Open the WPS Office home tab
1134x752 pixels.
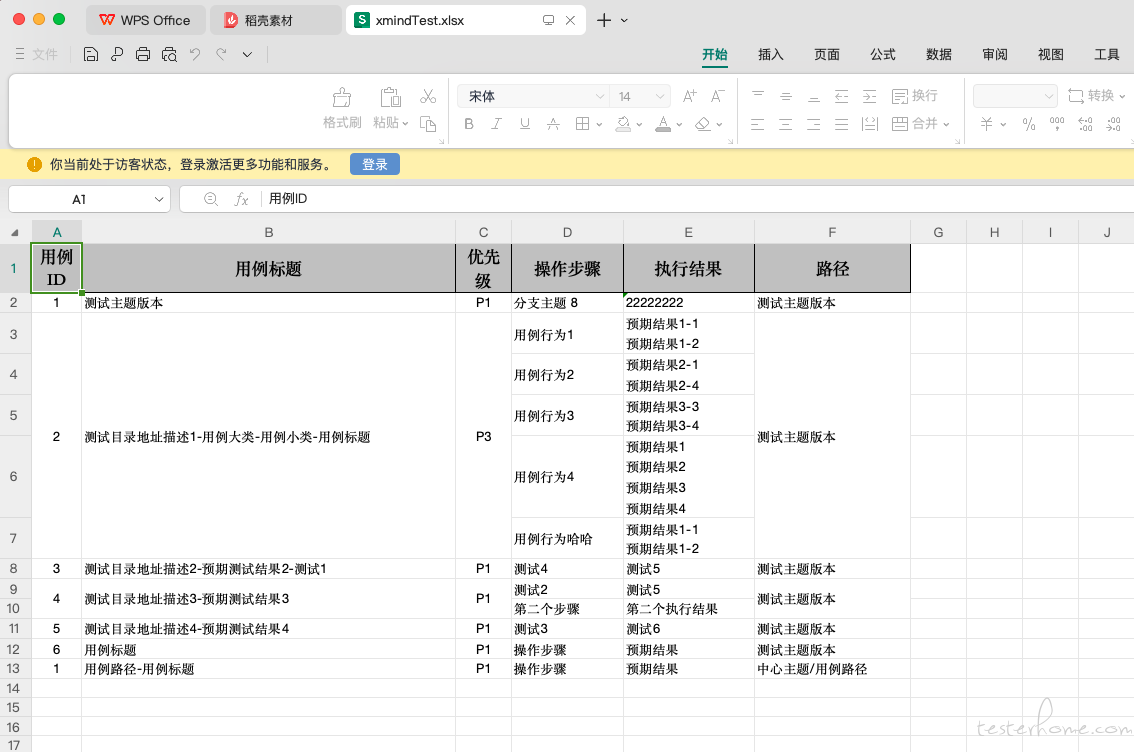(x=145, y=20)
